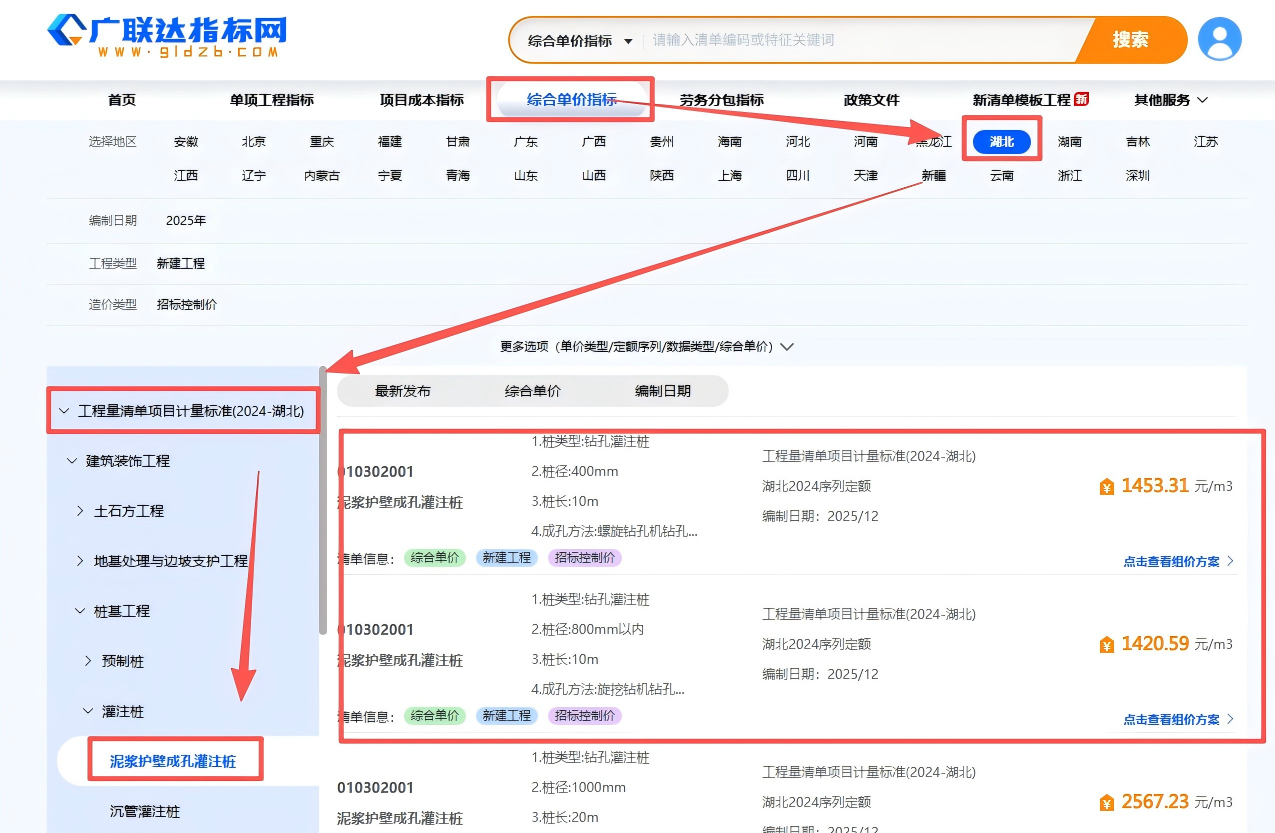Select region 北京
This screenshot has height=833, width=1275.
coord(254,142)
